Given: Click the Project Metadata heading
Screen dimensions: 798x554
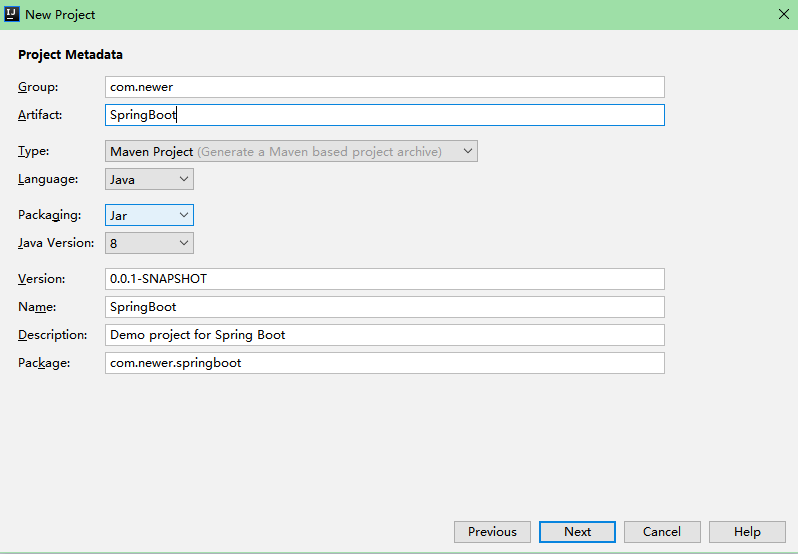Looking at the screenshot, I should [x=70, y=54].
